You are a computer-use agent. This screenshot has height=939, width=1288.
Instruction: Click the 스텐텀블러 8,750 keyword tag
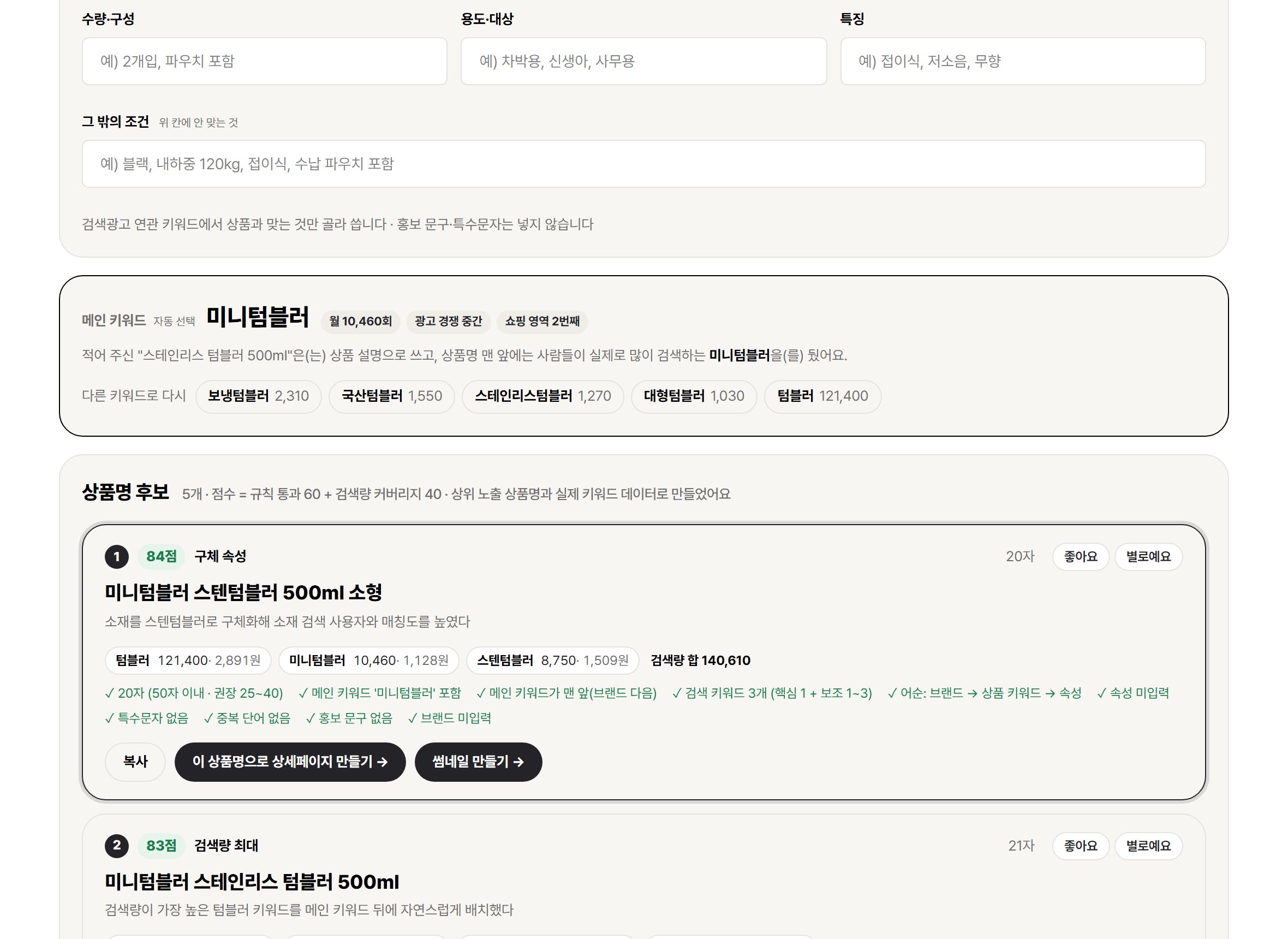(553, 661)
